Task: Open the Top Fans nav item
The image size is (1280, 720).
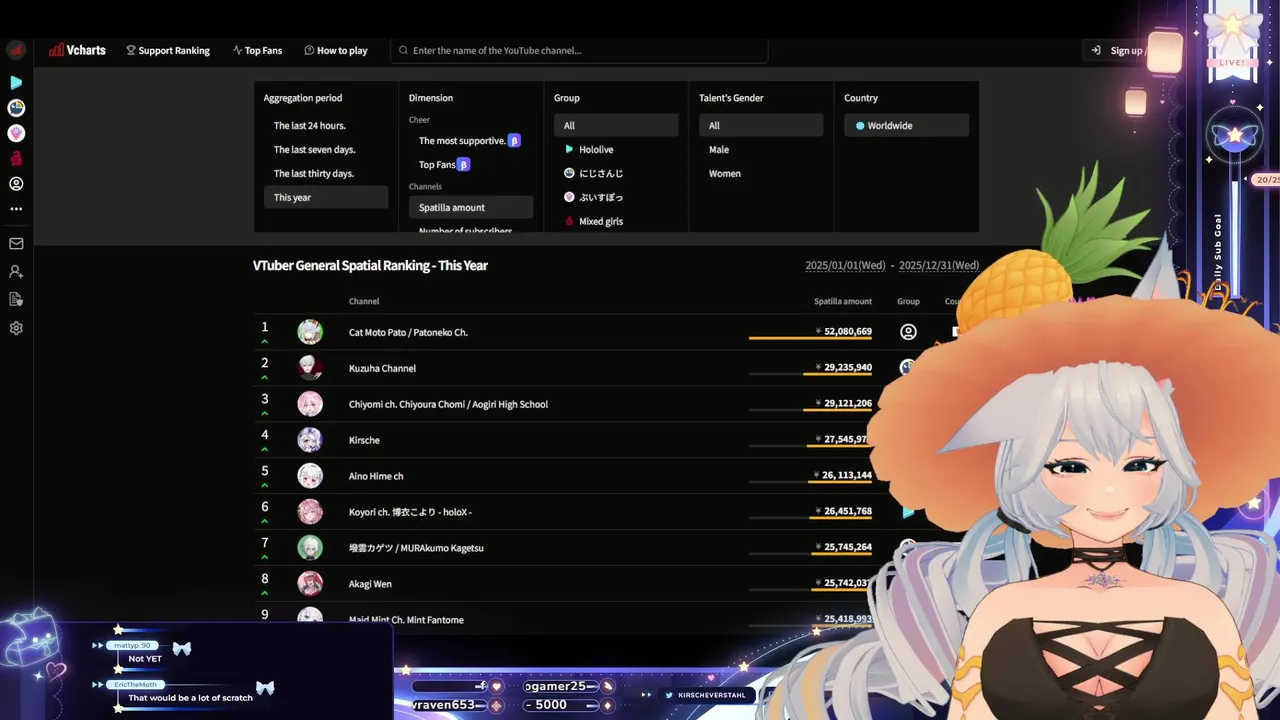Action: click(257, 50)
